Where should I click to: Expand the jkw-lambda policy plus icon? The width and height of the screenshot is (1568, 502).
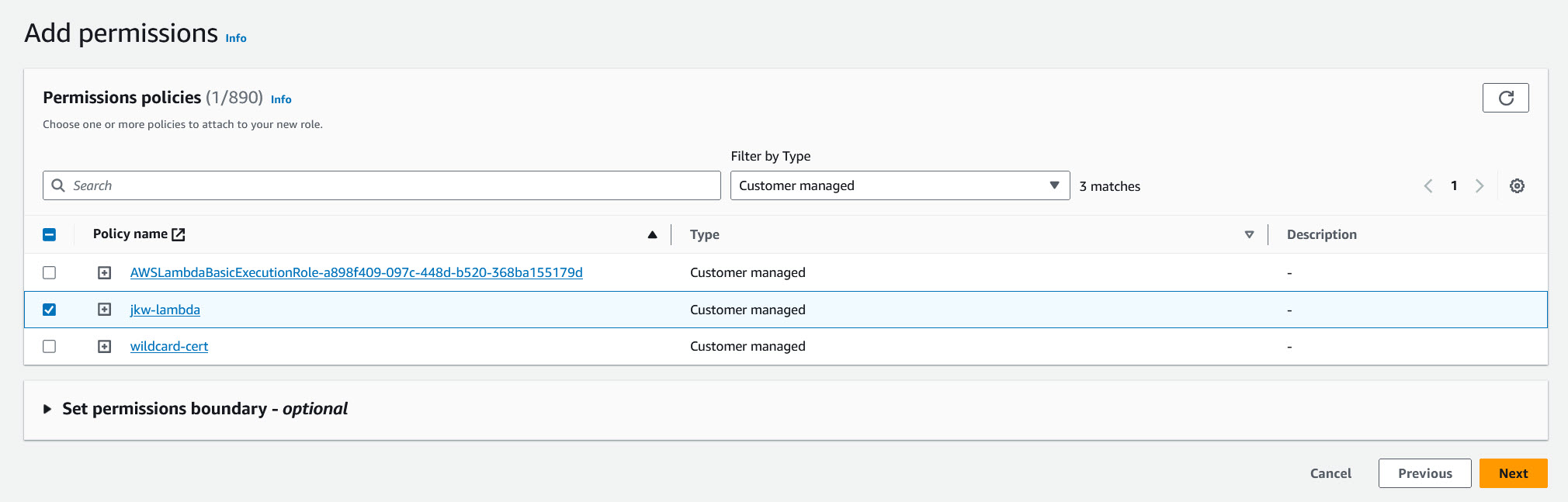pyautogui.click(x=105, y=310)
